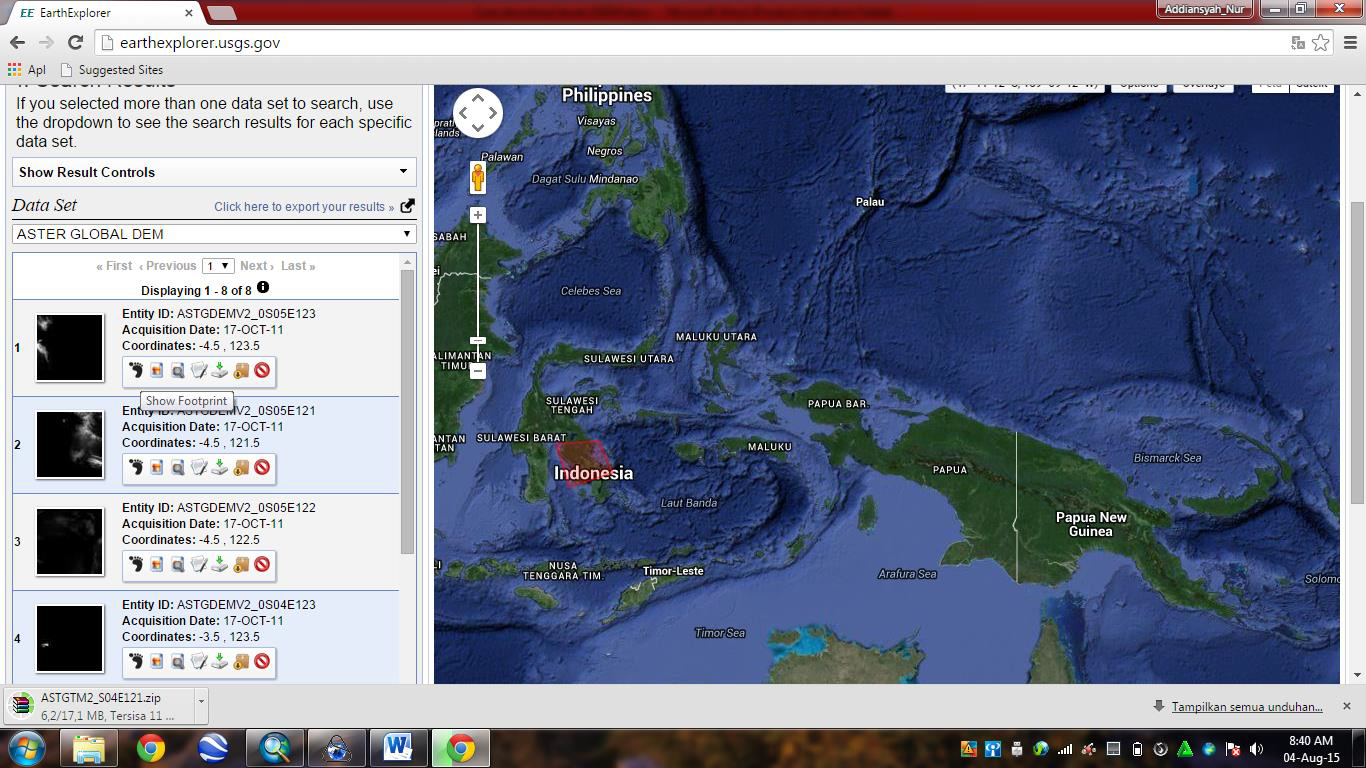Go back with the browser back arrow
1366x768 pixels.
[17, 42]
